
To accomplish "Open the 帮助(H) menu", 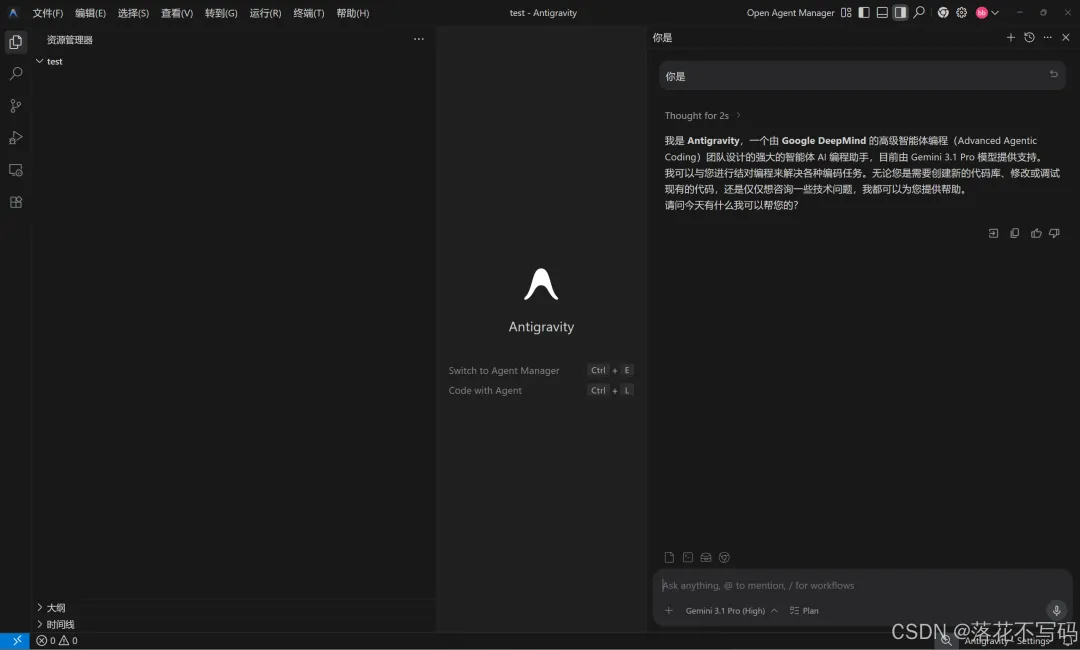I will pos(353,13).
